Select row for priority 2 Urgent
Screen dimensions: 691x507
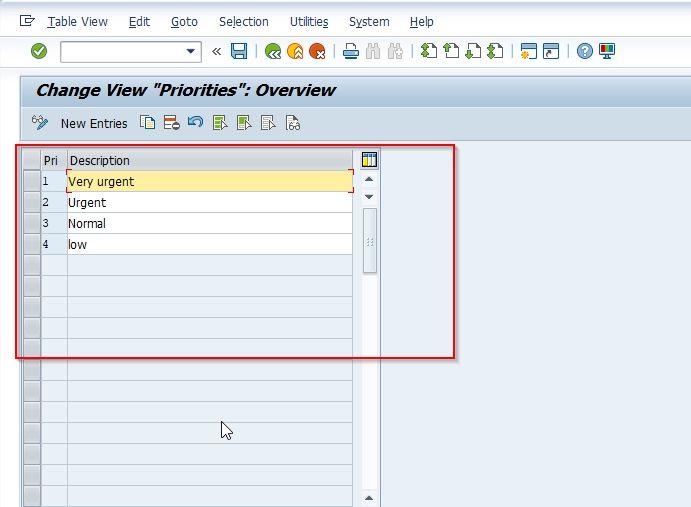point(32,202)
